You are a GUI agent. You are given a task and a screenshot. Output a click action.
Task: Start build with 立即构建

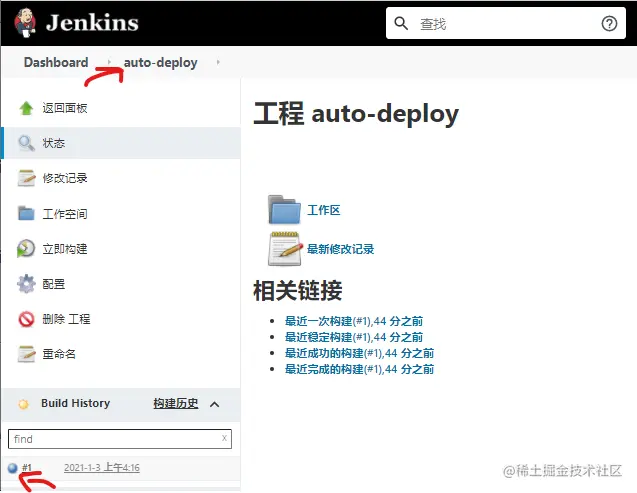click(x=65, y=249)
